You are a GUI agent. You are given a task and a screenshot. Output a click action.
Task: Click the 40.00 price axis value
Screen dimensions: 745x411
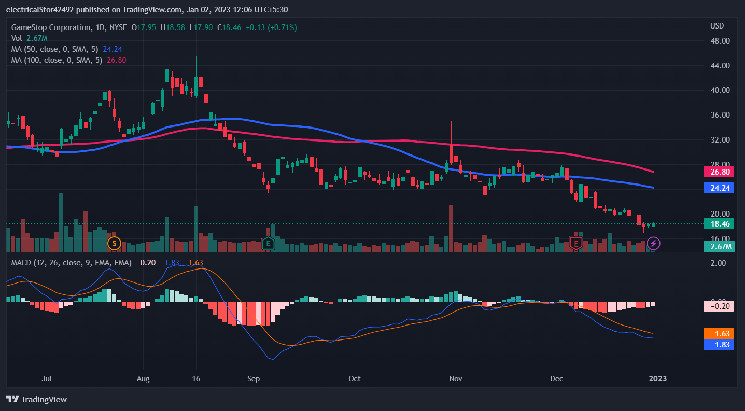tap(719, 90)
